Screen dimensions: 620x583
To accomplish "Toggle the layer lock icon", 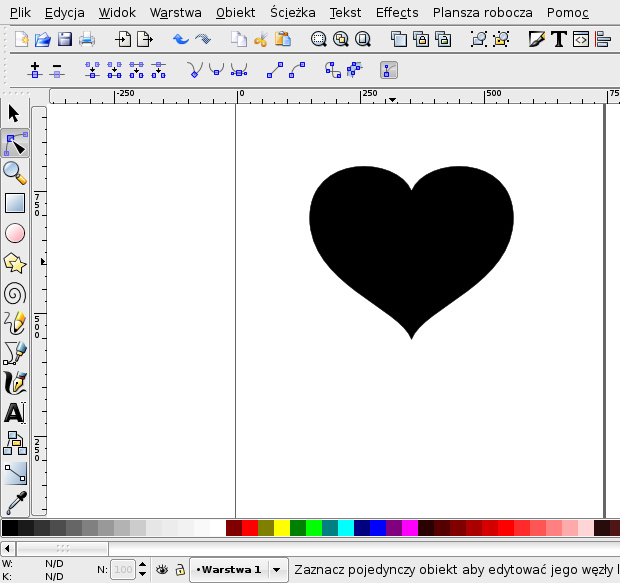I will 180,569.
